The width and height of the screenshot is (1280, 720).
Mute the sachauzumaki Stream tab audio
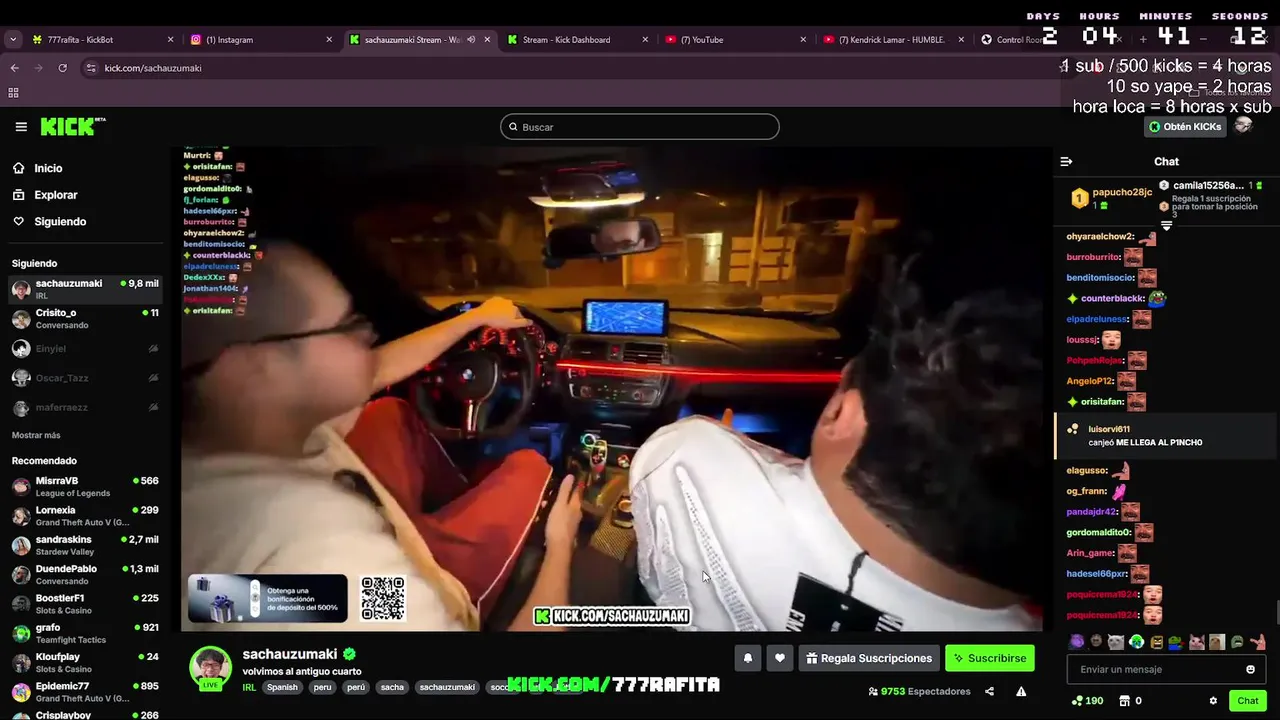pos(471,40)
